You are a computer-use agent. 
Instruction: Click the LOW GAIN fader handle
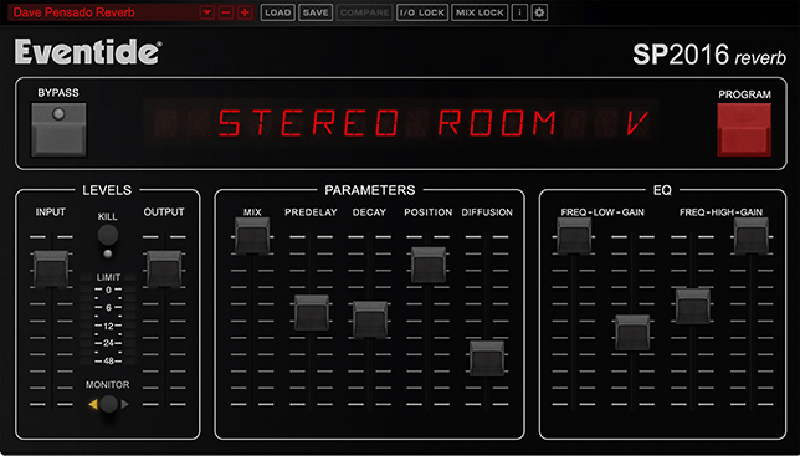(633, 332)
